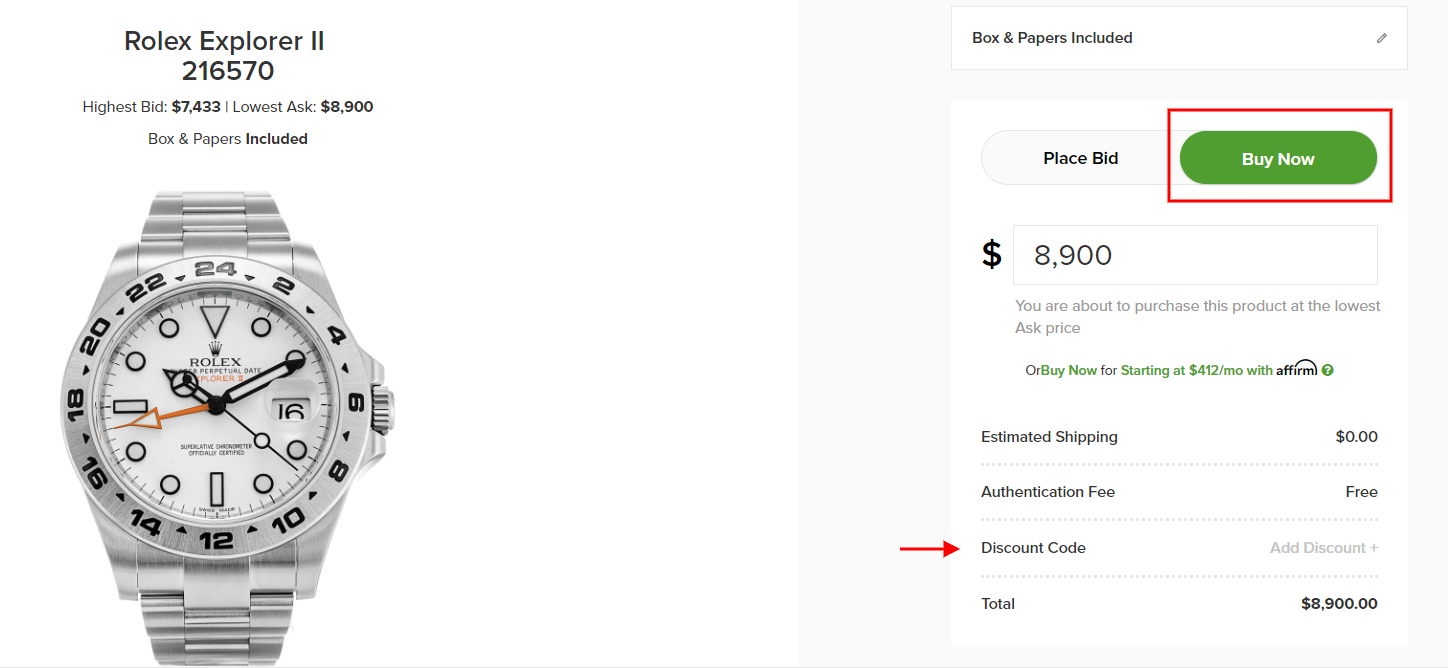Image resolution: width=1448 pixels, height=668 pixels.
Task: Switch to the Place Bid option
Action: click(1080, 158)
